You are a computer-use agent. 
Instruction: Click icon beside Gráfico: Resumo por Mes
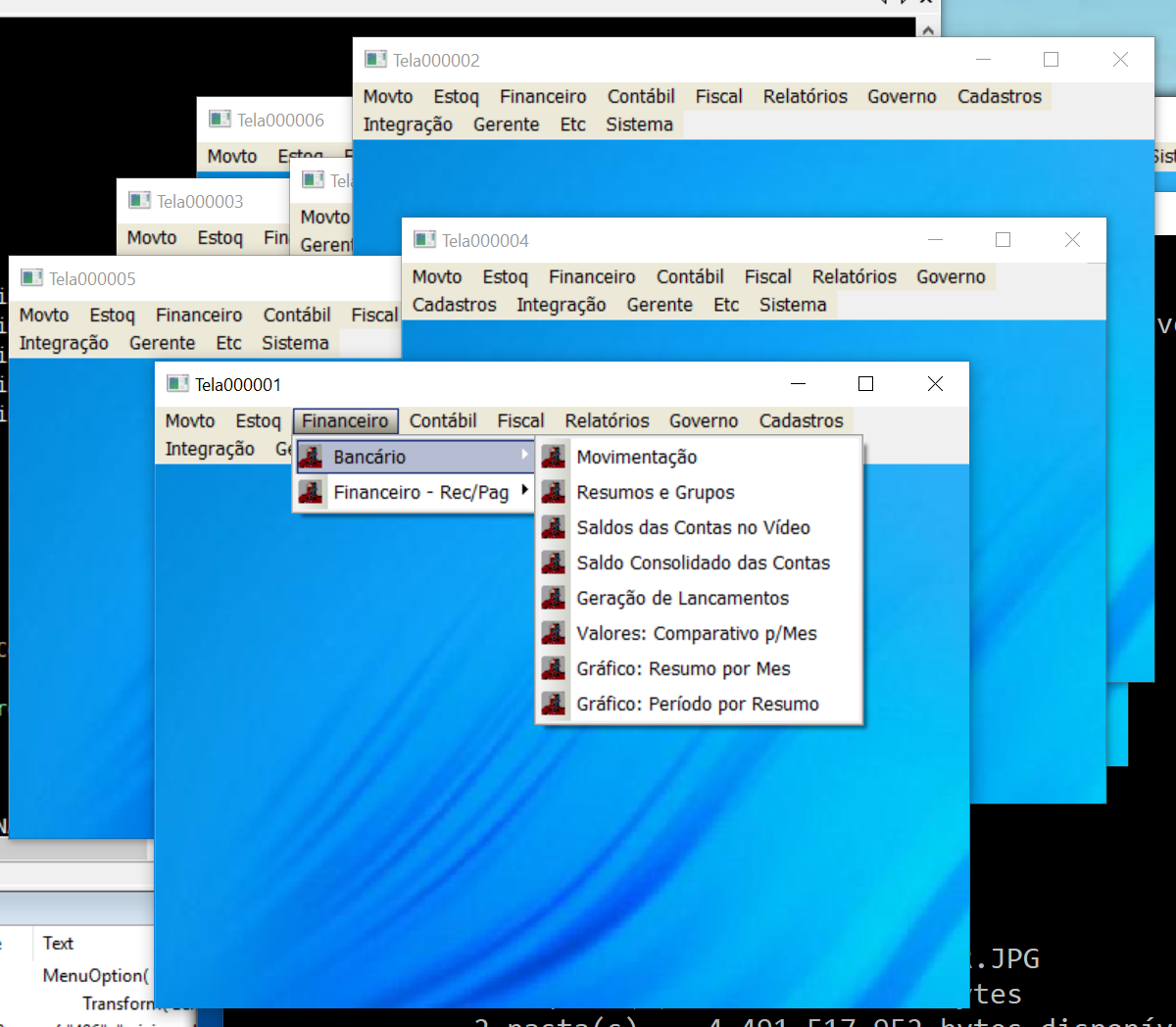tap(554, 668)
